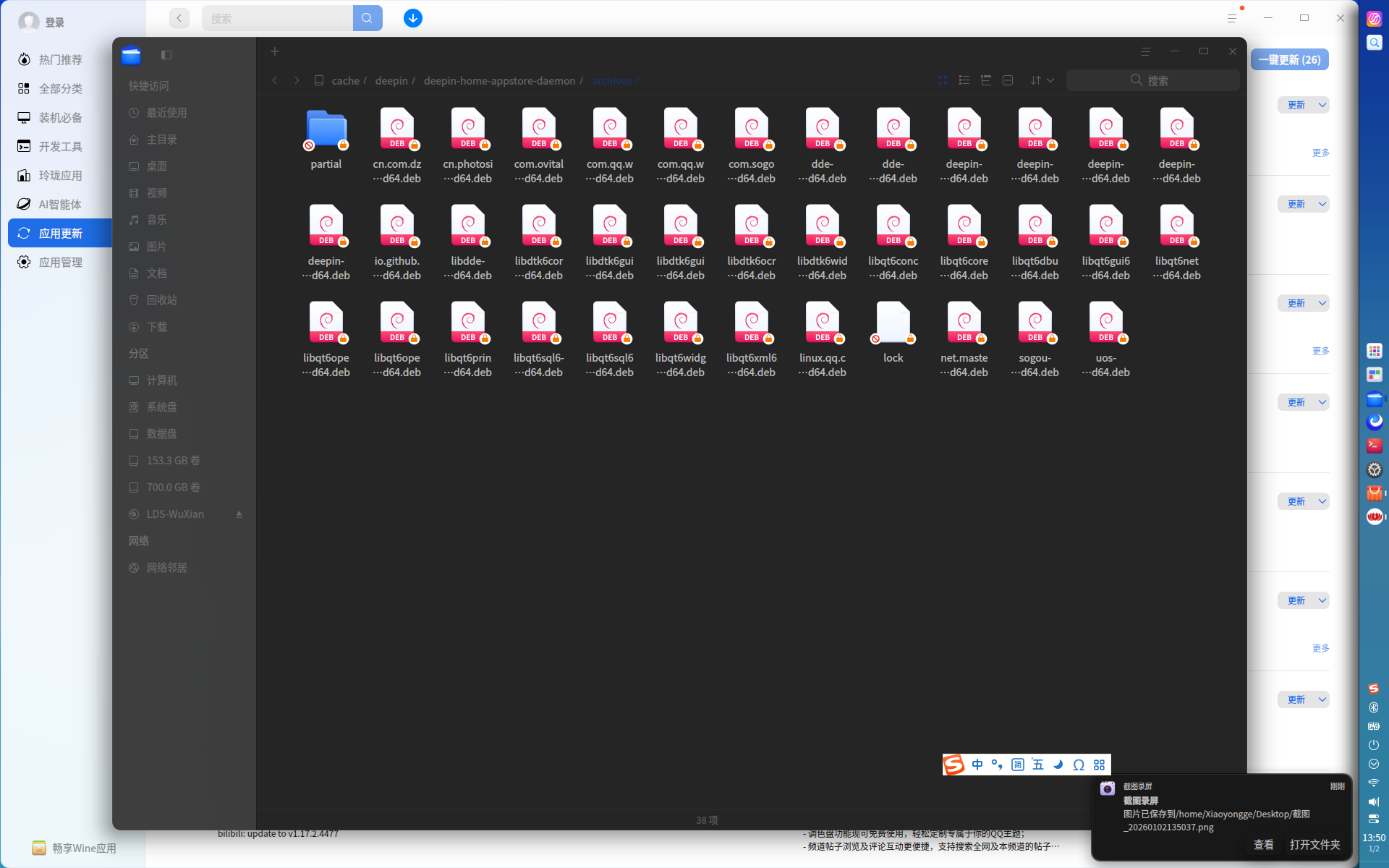Click 打开文件夹 in the screenshot notification
The image size is (1389, 868).
pyautogui.click(x=1314, y=844)
